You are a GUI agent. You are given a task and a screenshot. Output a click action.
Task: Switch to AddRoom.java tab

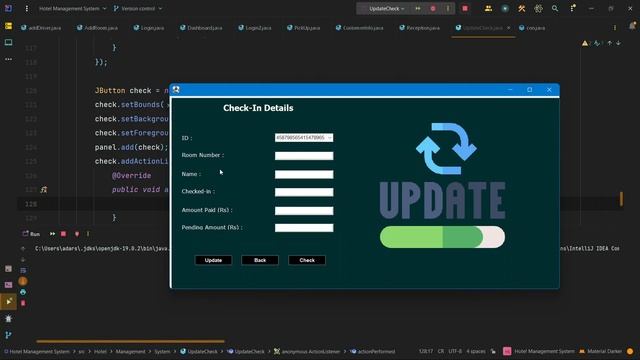point(97,28)
